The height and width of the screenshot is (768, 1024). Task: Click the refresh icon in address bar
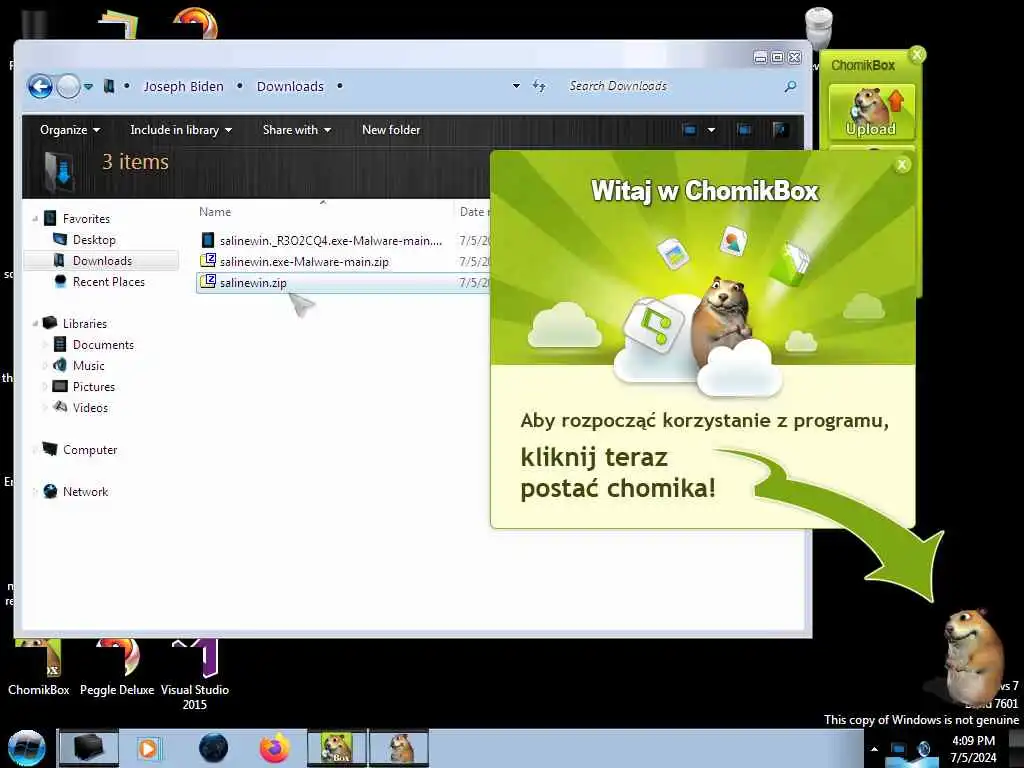pos(539,86)
